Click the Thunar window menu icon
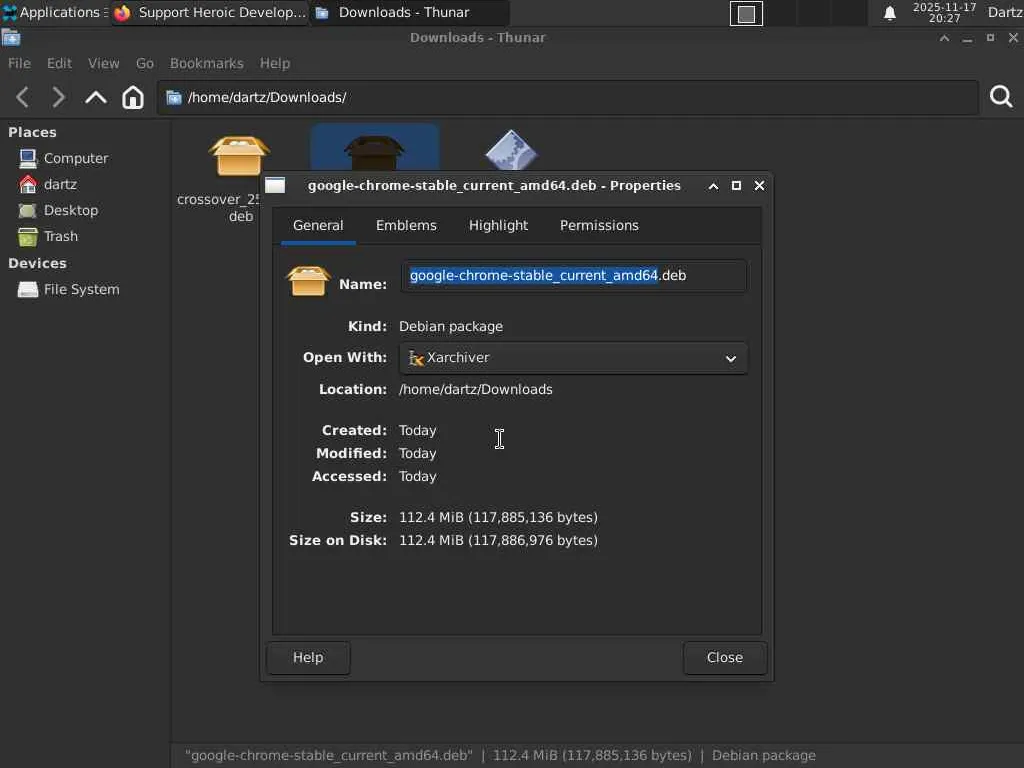Screen dimensions: 1024x768 (x=10, y=38)
